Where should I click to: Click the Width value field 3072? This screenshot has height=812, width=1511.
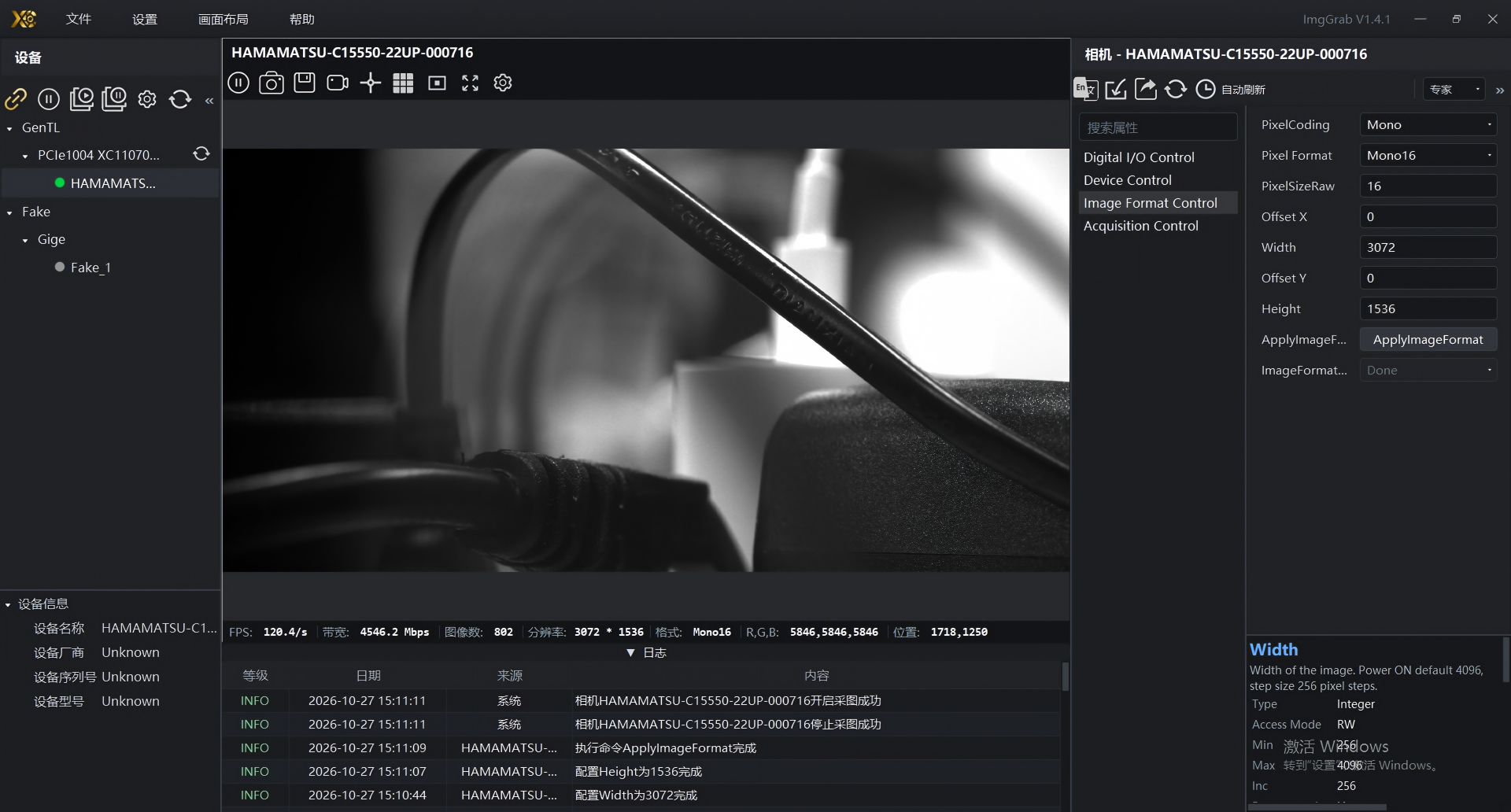(x=1428, y=247)
